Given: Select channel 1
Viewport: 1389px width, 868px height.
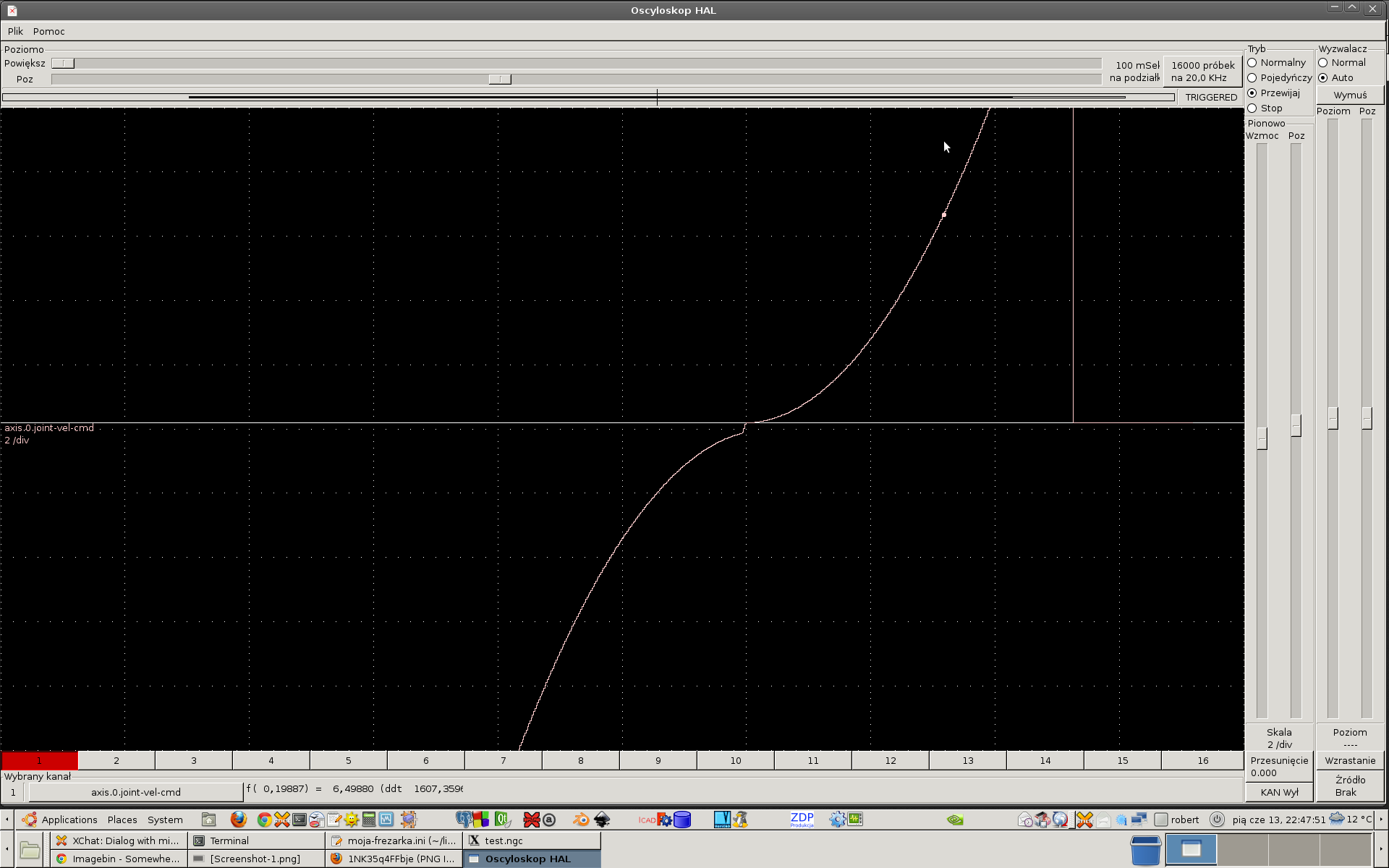Looking at the screenshot, I should (40, 760).
